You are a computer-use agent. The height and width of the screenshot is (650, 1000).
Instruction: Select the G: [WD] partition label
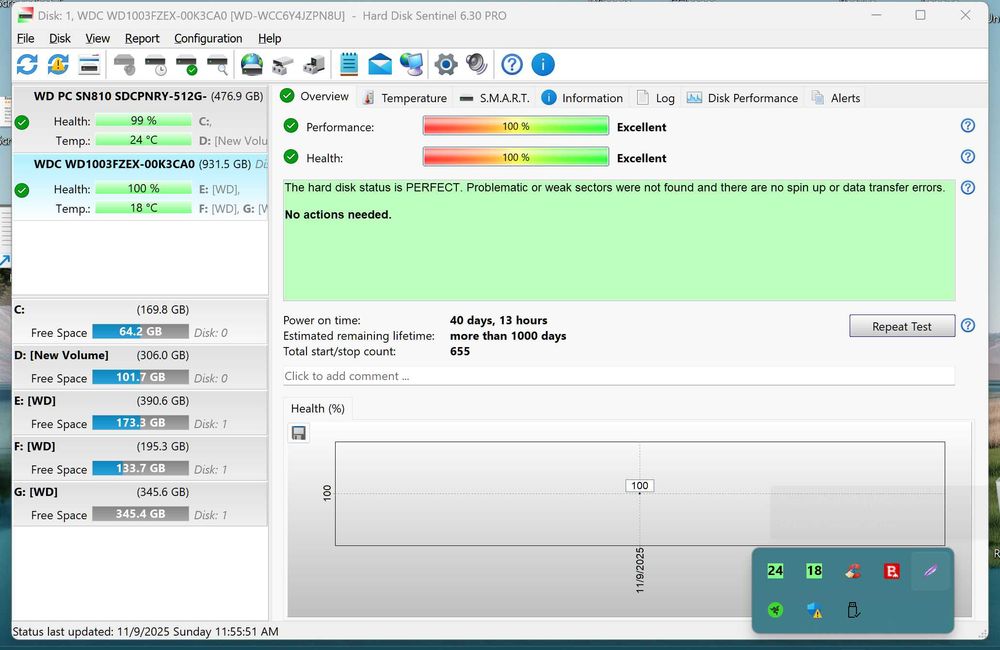click(36, 492)
